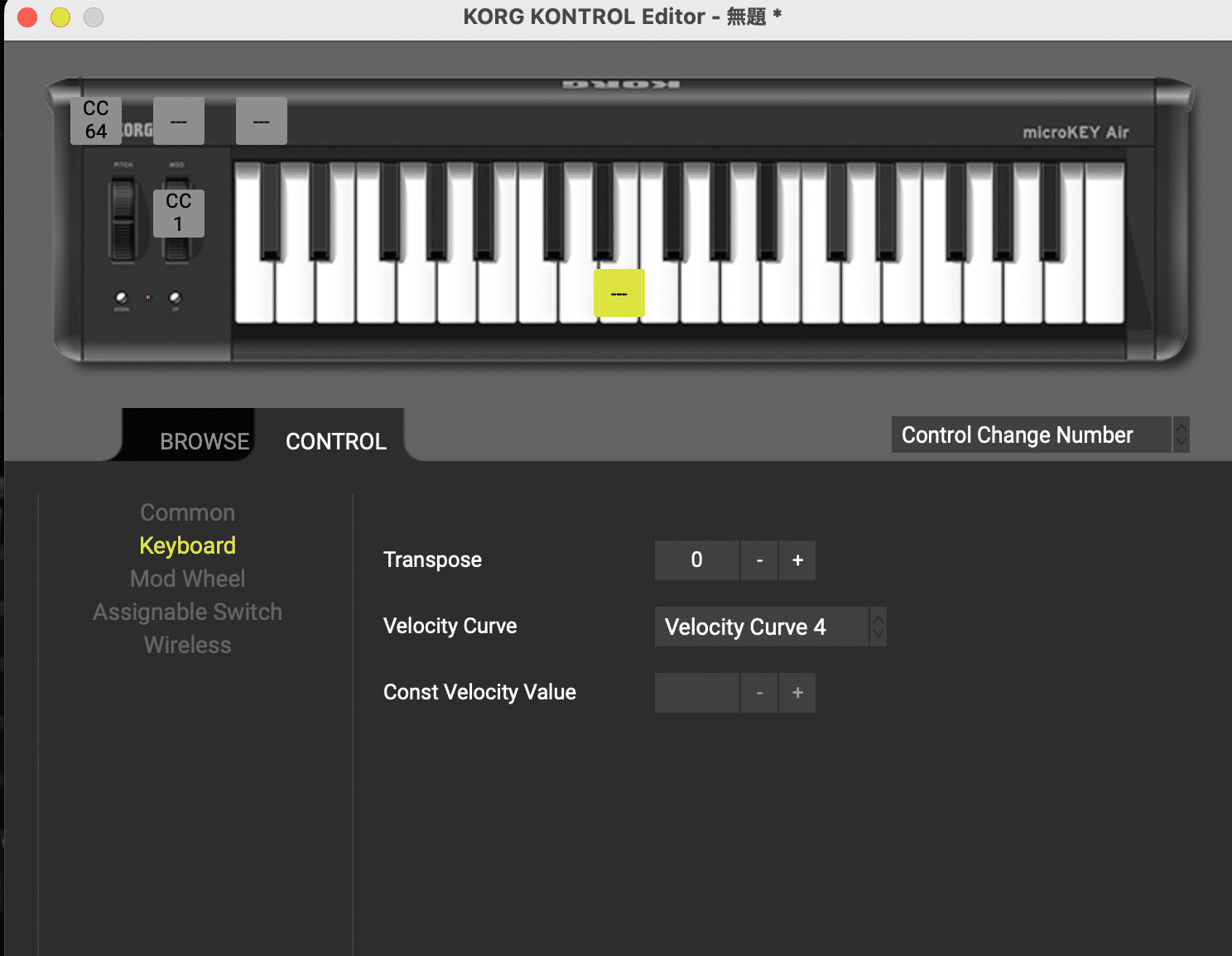Click the Transpose label

(432, 560)
